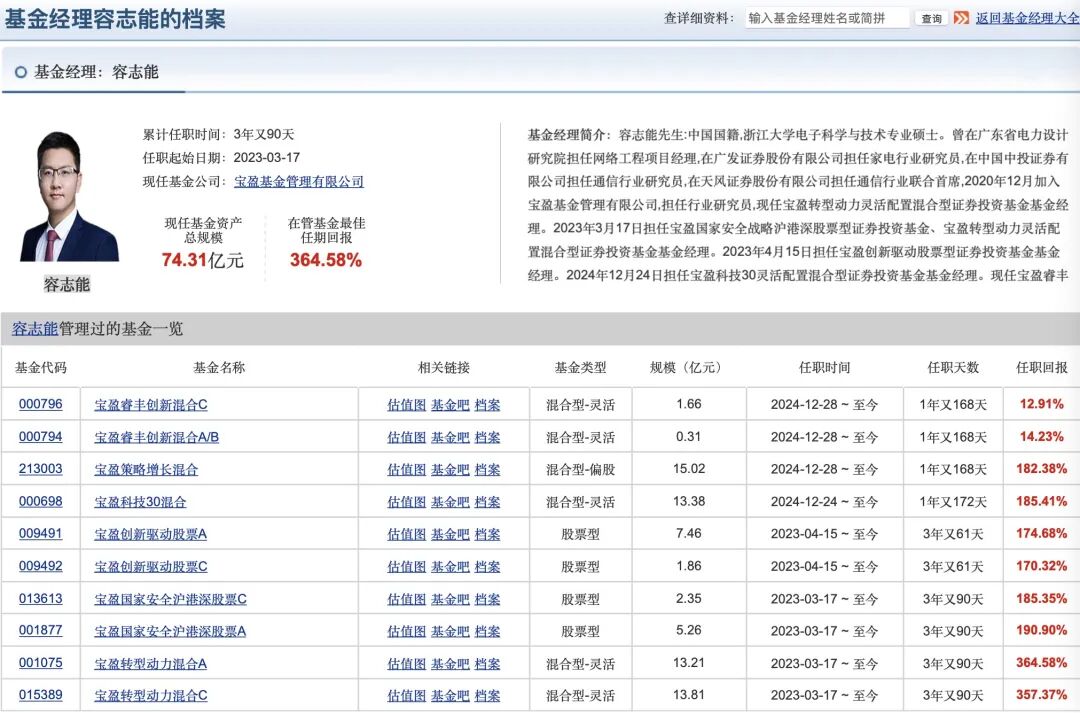
Task: Click the 357.37% return cell
Action: (x=1041, y=695)
